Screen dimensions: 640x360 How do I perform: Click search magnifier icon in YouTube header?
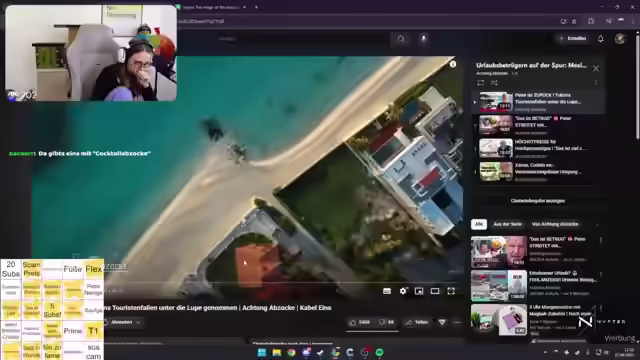pos(401,38)
